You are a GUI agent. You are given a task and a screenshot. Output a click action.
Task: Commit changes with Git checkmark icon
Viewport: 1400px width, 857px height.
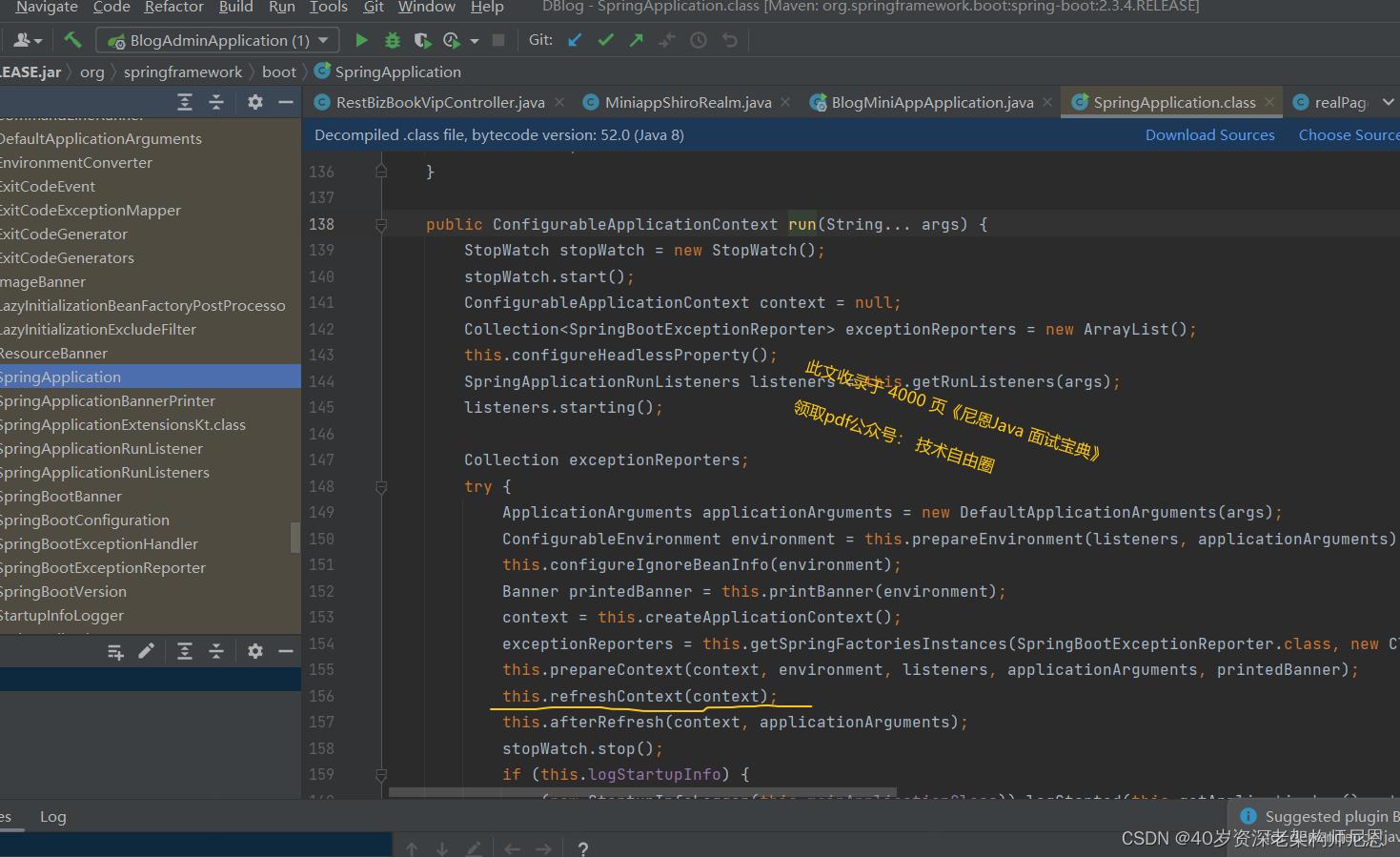(x=605, y=40)
